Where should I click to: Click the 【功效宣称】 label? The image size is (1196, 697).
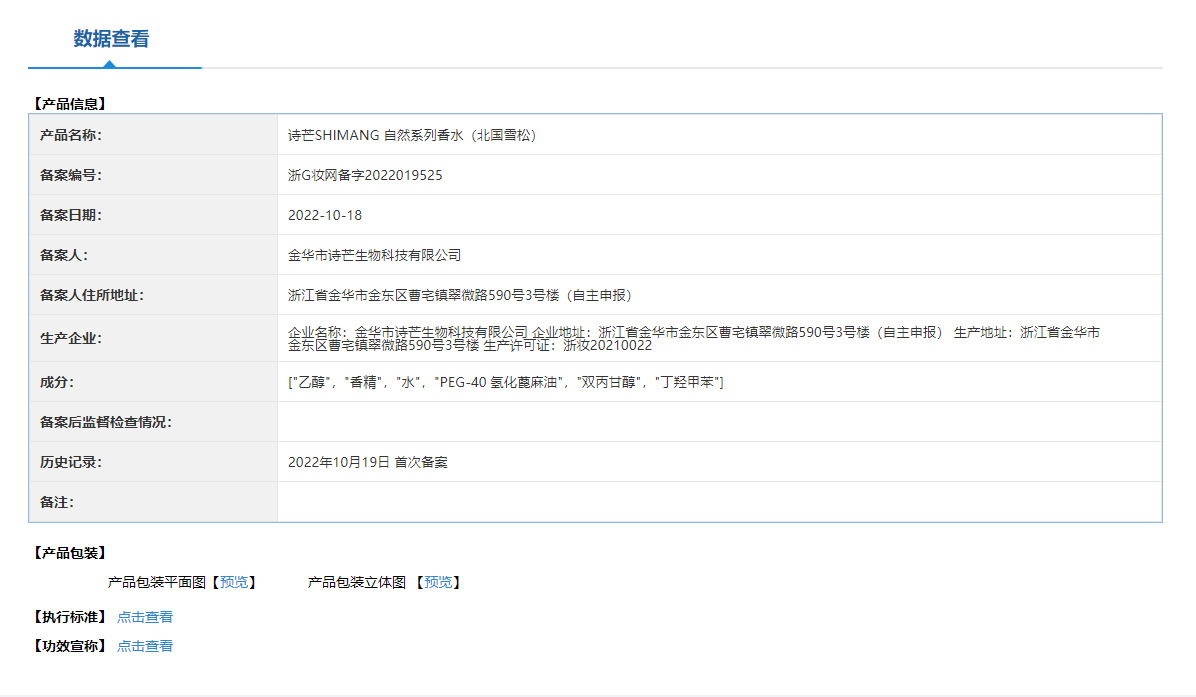click(x=69, y=646)
